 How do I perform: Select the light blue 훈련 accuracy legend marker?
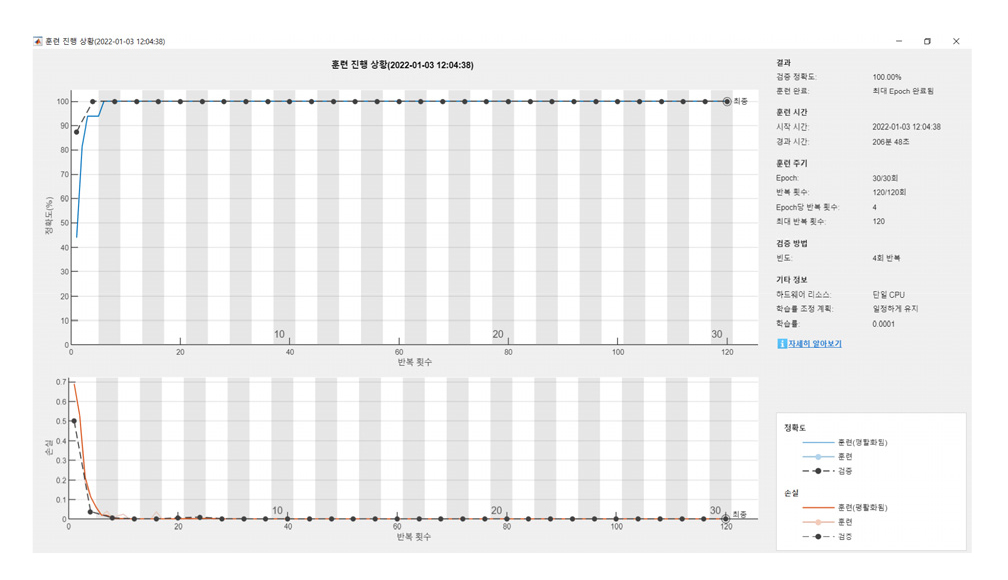click(x=817, y=456)
